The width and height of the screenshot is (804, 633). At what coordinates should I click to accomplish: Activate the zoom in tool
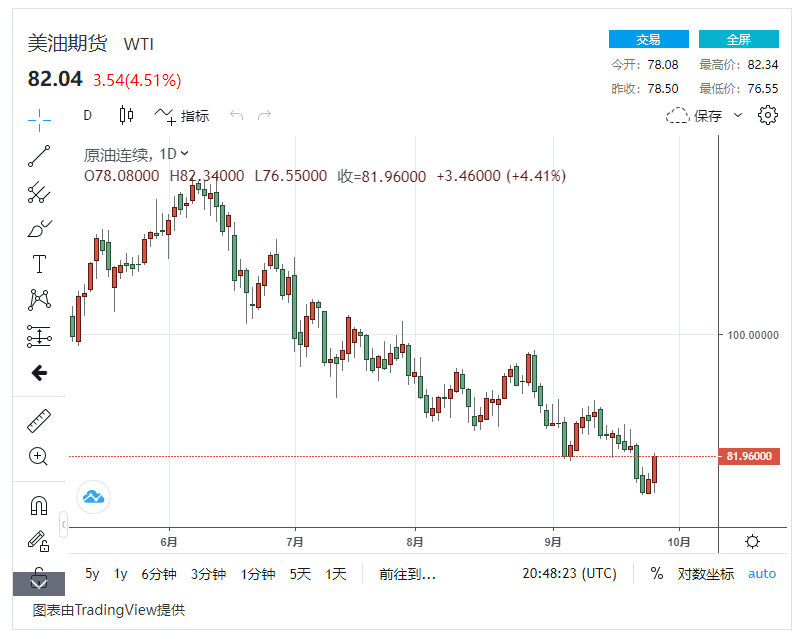39,457
